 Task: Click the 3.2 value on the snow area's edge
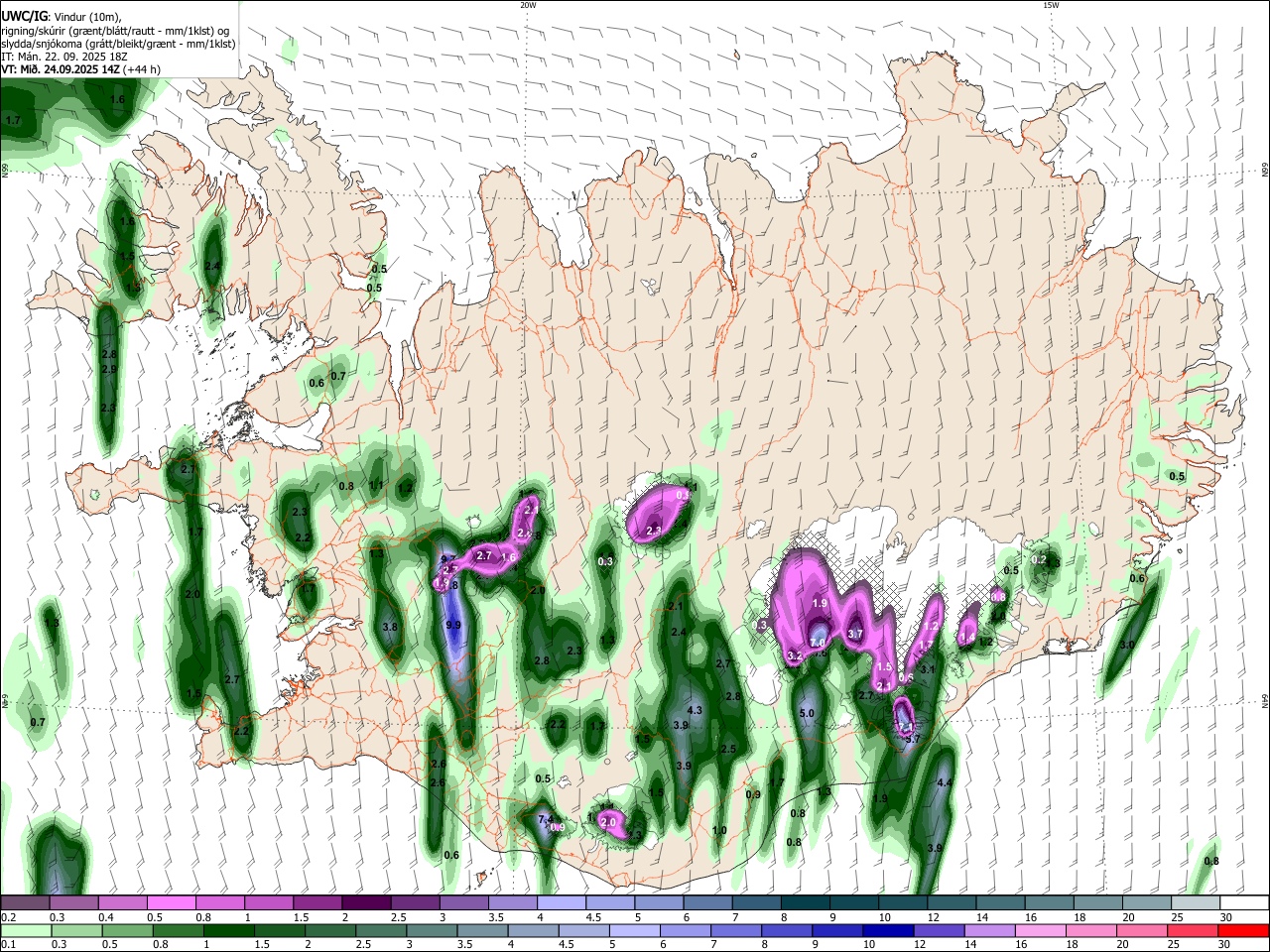tap(794, 656)
